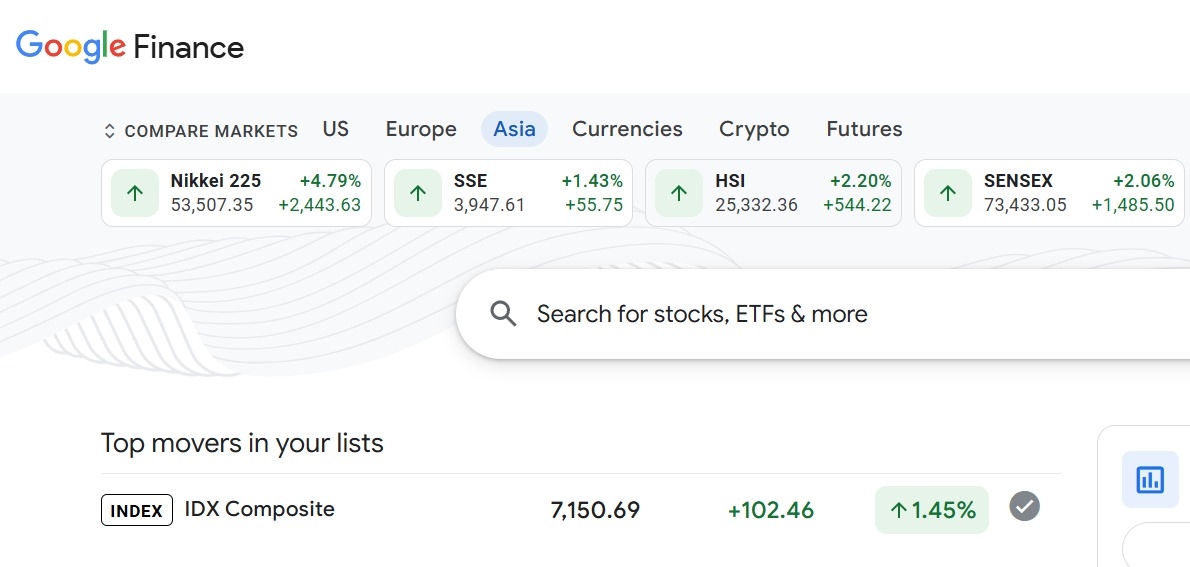Click the SENSEX green up-arrow icon
This screenshot has width=1190, height=567.
[948, 193]
